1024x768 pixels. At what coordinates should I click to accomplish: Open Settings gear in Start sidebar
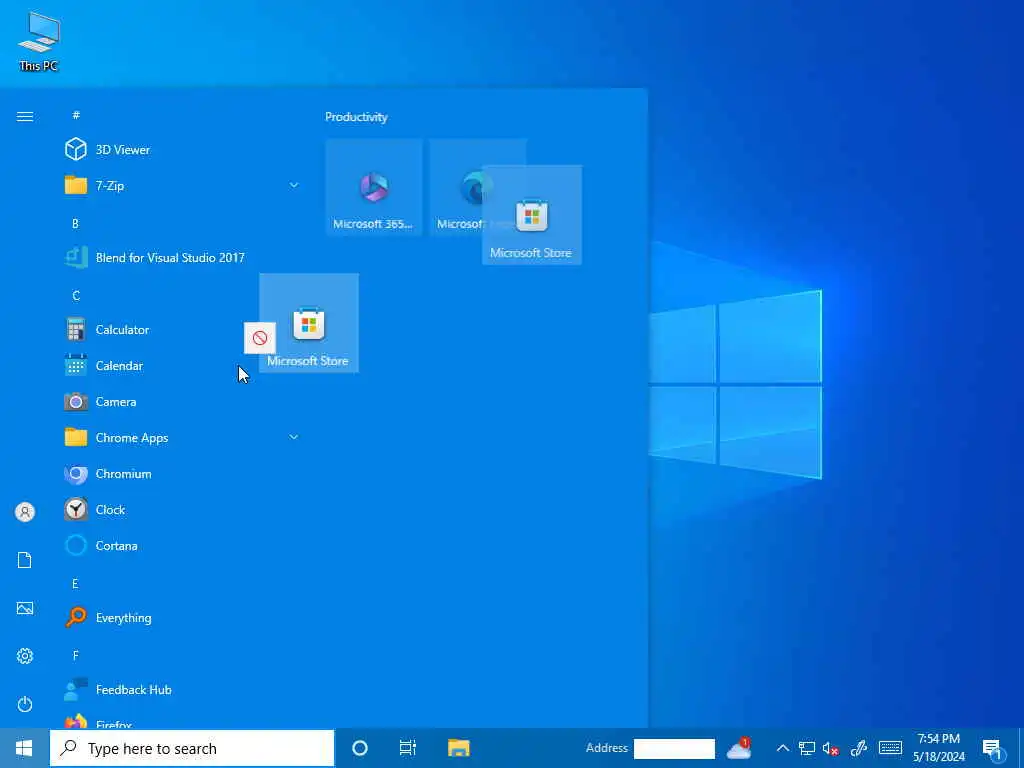point(25,656)
